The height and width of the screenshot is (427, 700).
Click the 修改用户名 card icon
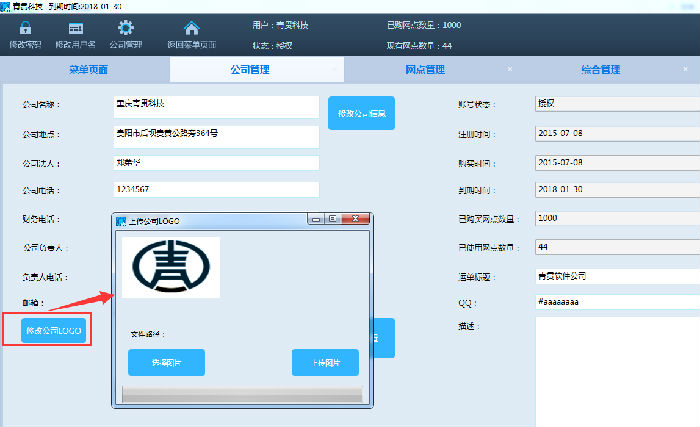click(x=75, y=28)
